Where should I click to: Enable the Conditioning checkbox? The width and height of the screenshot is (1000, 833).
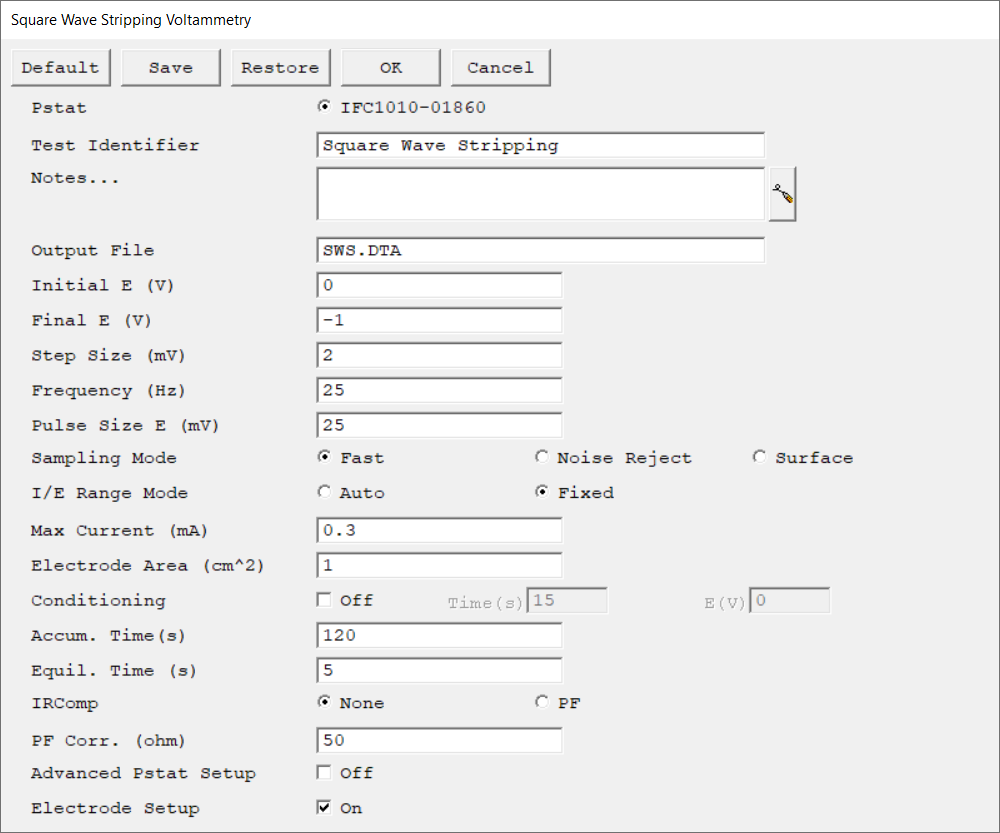click(324, 600)
